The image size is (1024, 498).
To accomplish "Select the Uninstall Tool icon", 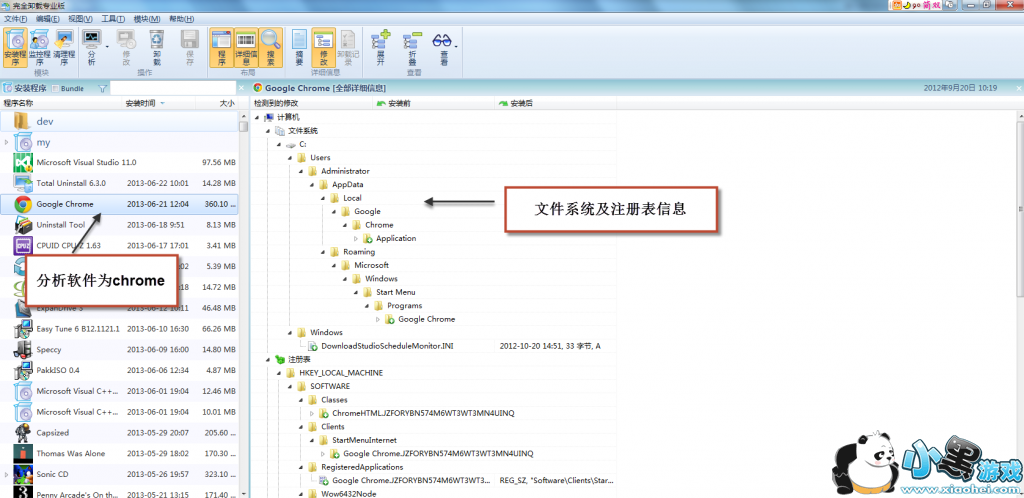I will pos(23,225).
